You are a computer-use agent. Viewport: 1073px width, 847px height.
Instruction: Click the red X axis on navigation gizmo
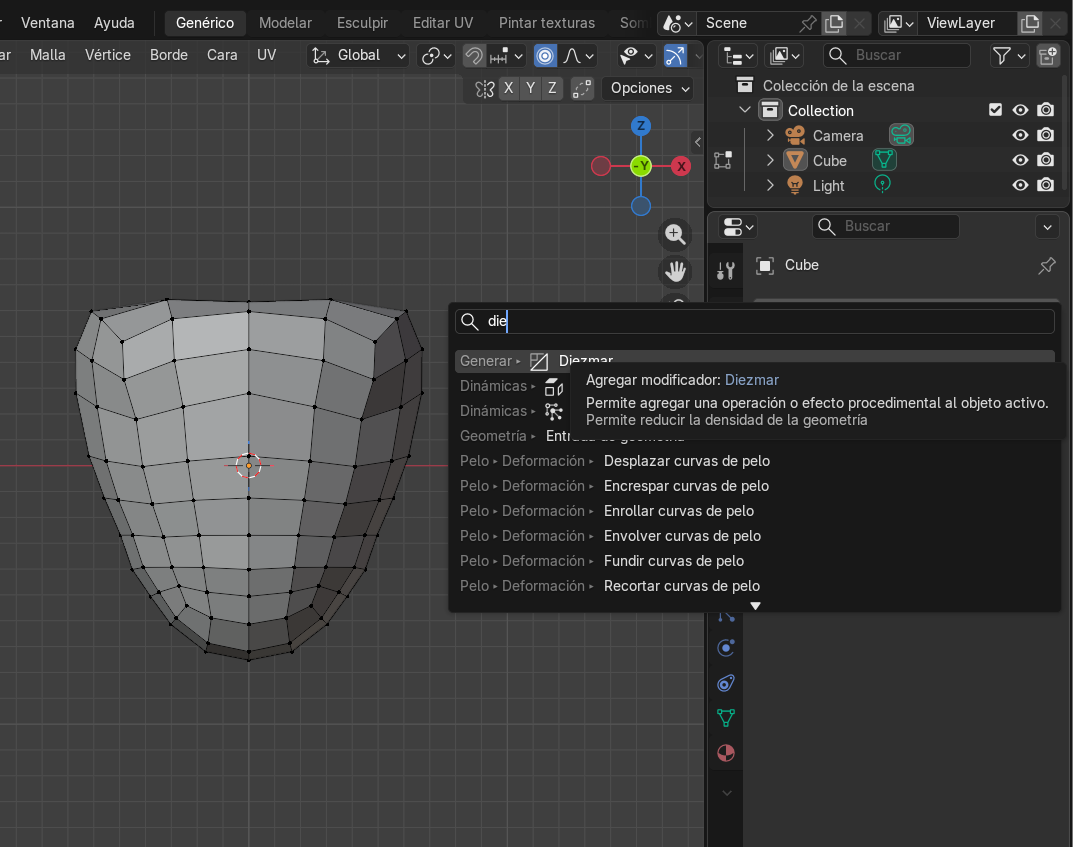[x=681, y=166]
